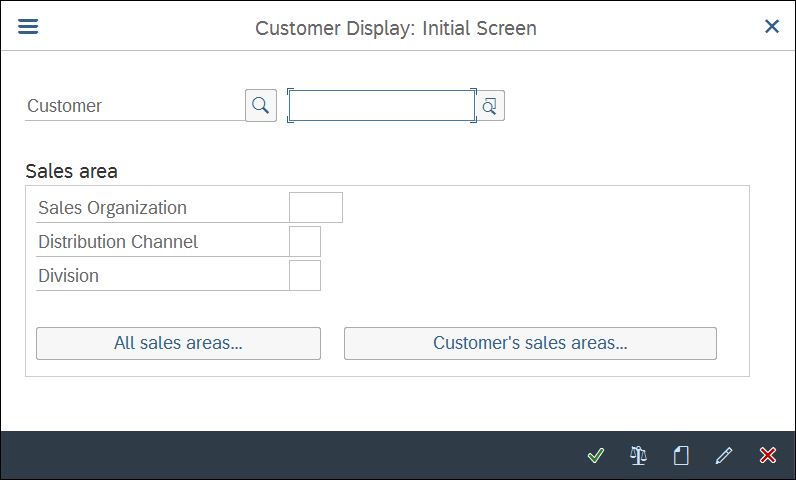Viewport: 796px width, 480px height.
Task: Switch to edit with the pencil icon
Action: [724, 455]
